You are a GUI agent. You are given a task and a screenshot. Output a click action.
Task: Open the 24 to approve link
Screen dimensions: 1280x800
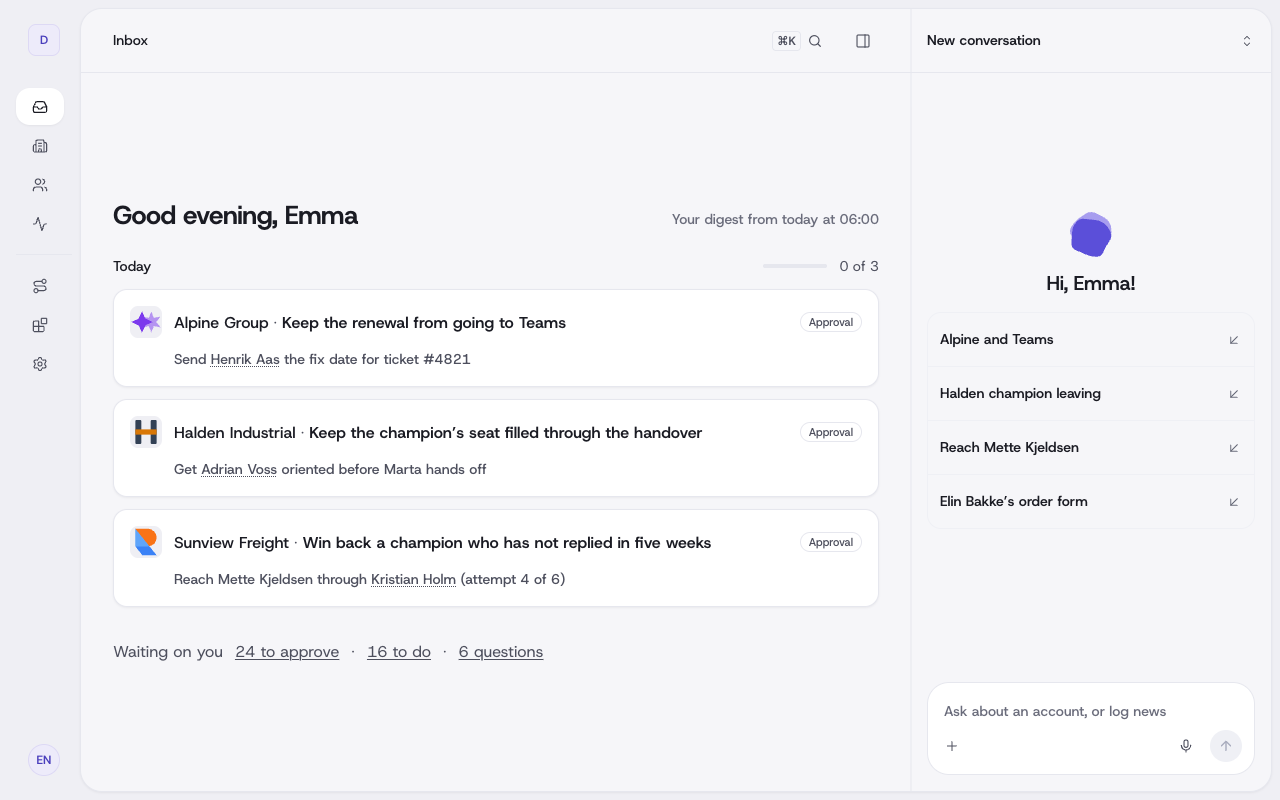(x=287, y=652)
